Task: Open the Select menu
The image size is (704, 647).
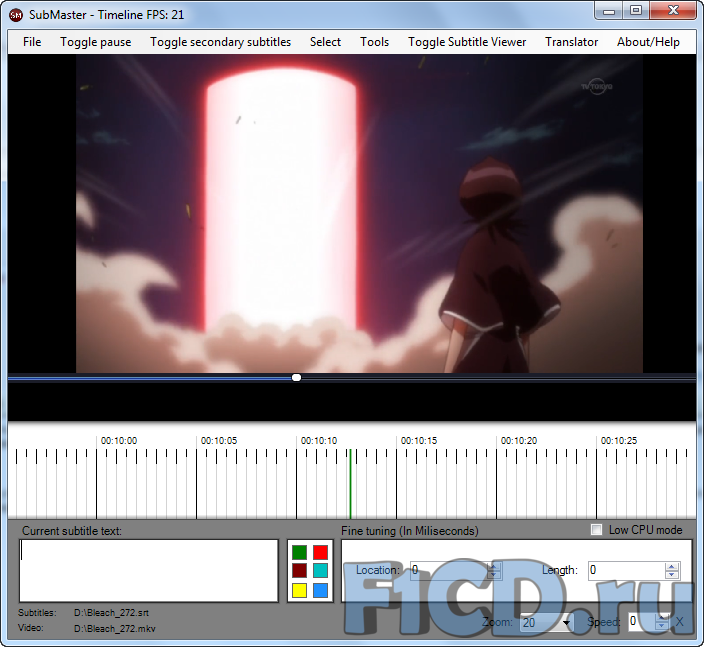Action: click(325, 42)
